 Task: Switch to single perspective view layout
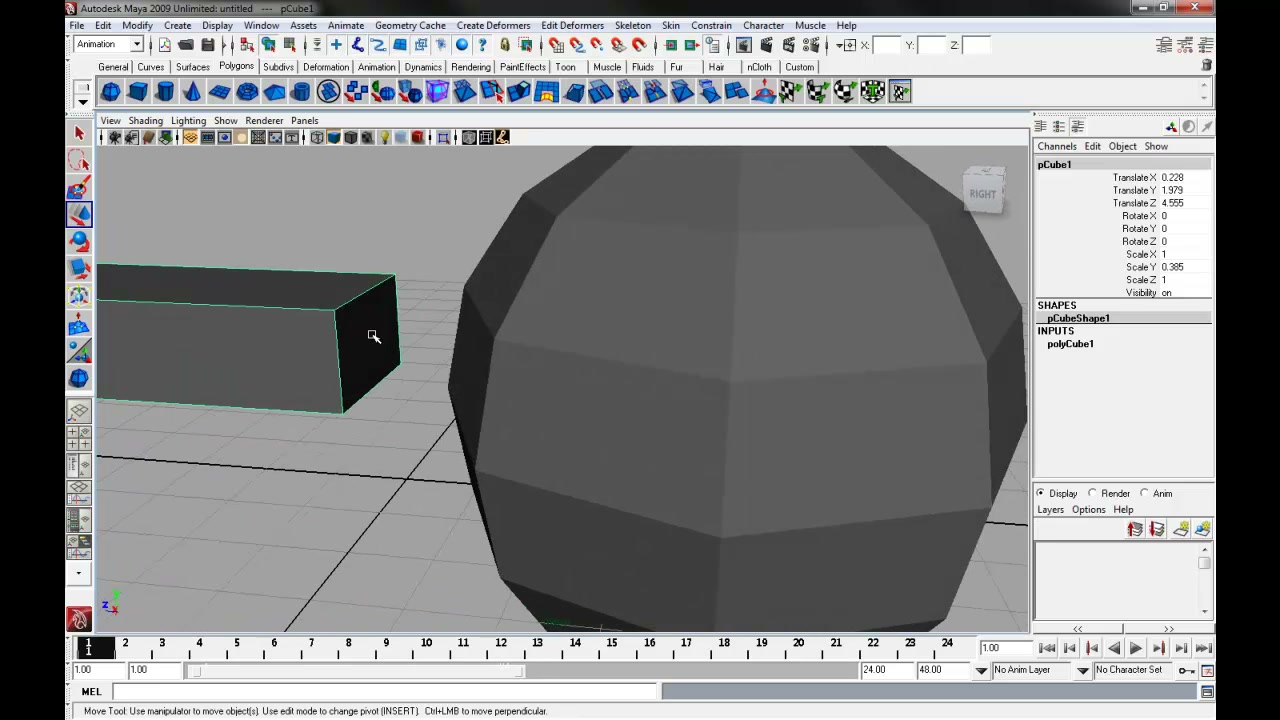[79, 411]
